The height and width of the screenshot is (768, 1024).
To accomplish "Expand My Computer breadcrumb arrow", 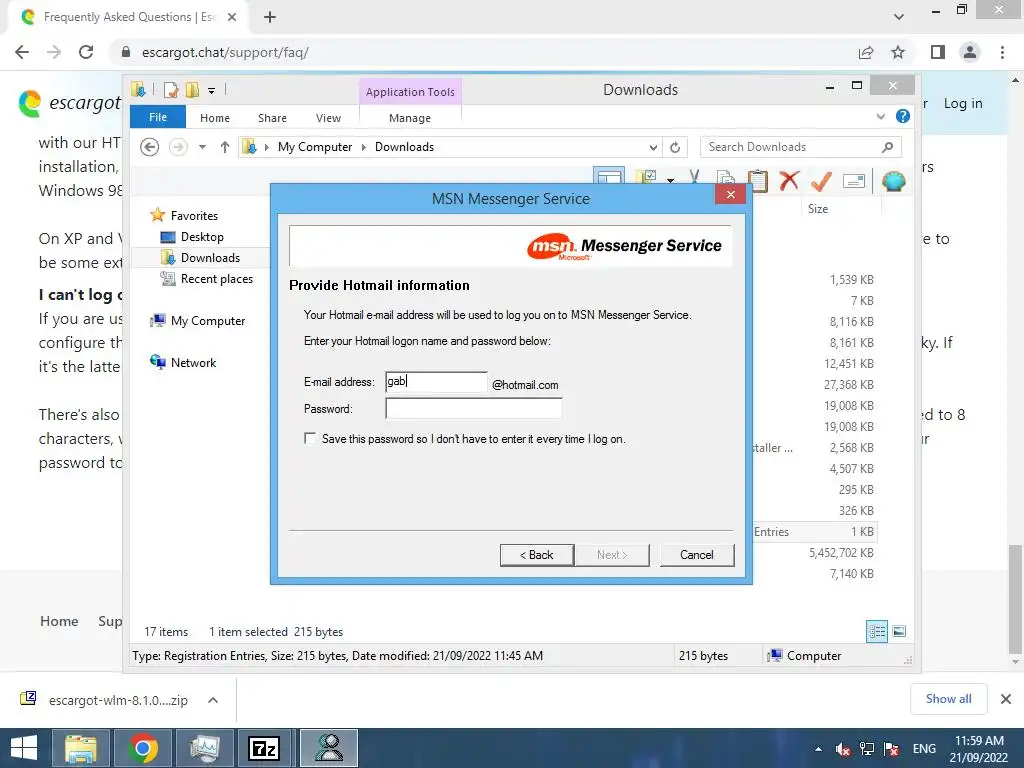I will click(364, 148).
